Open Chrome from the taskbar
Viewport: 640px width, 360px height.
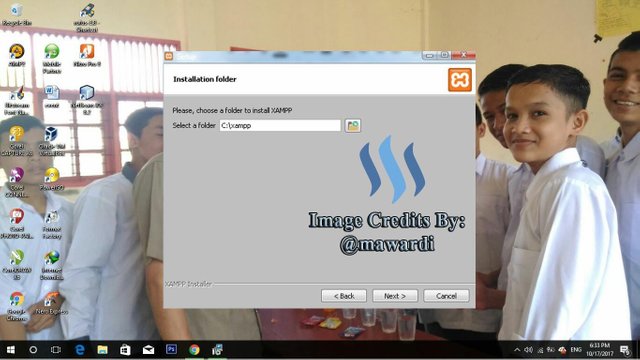coord(194,350)
